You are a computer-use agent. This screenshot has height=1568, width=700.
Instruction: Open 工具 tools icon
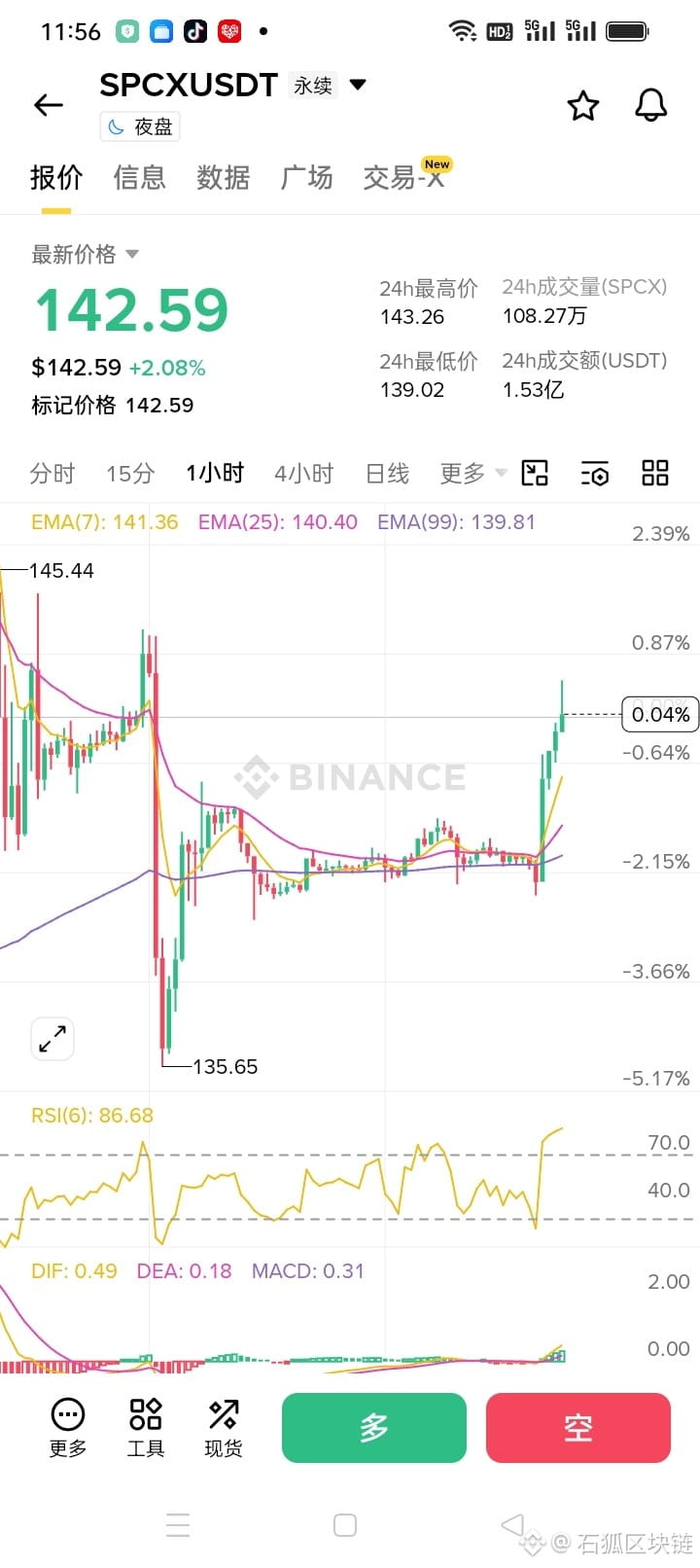point(146,1427)
